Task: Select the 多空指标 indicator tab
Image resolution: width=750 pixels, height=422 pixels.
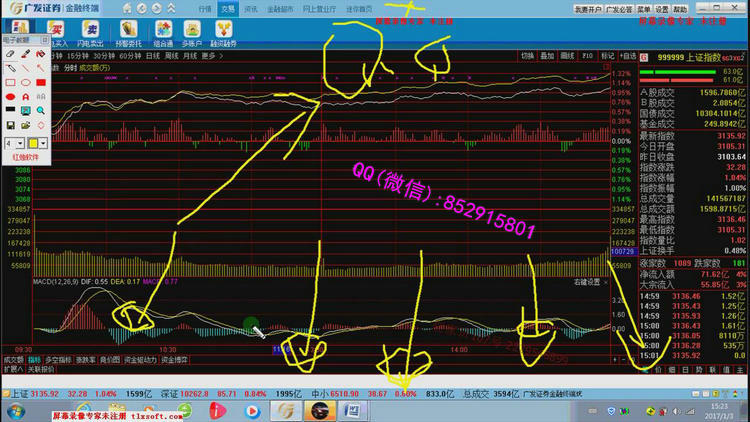Action: pos(60,358)
